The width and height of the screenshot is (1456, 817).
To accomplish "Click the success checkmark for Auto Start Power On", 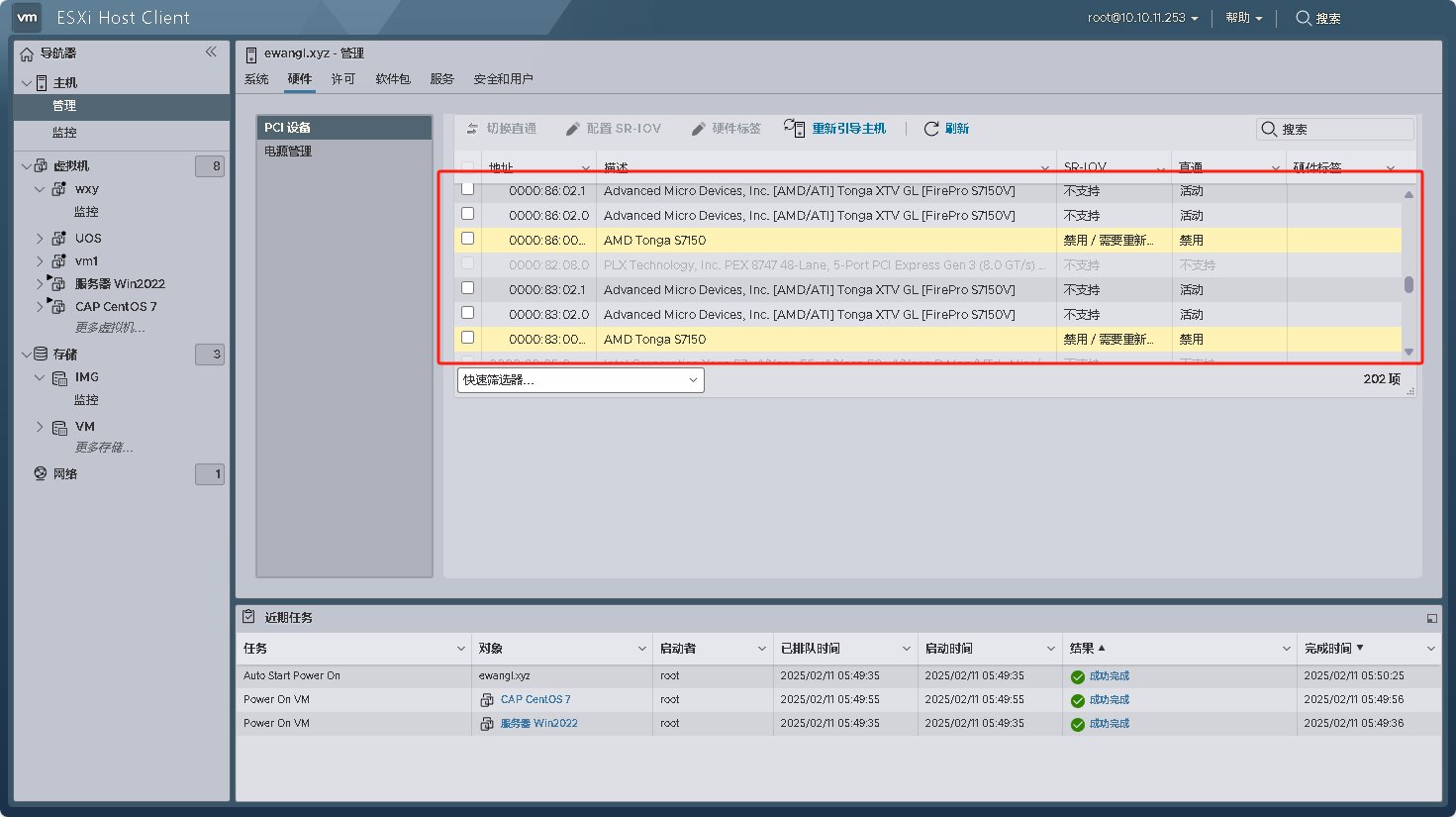I will (x=1078, y=676).
